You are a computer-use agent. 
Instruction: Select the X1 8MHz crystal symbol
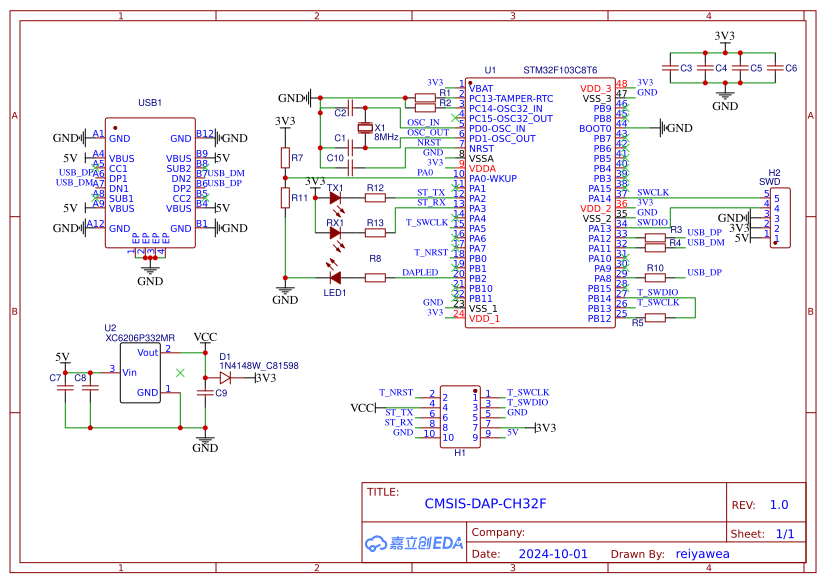coord(365,127)
